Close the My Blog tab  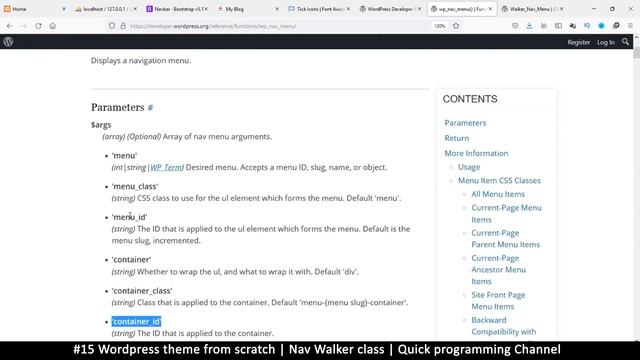(277, 9)
